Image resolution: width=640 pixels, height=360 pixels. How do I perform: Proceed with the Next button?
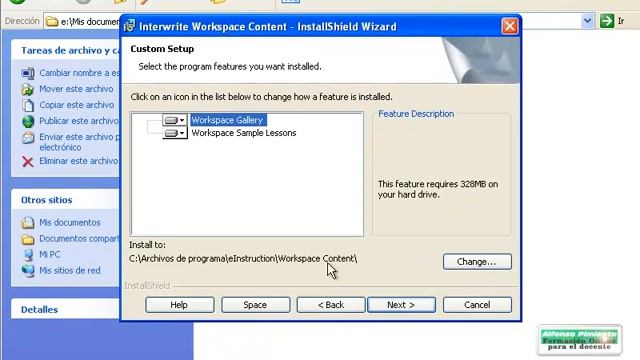[401, 305]
